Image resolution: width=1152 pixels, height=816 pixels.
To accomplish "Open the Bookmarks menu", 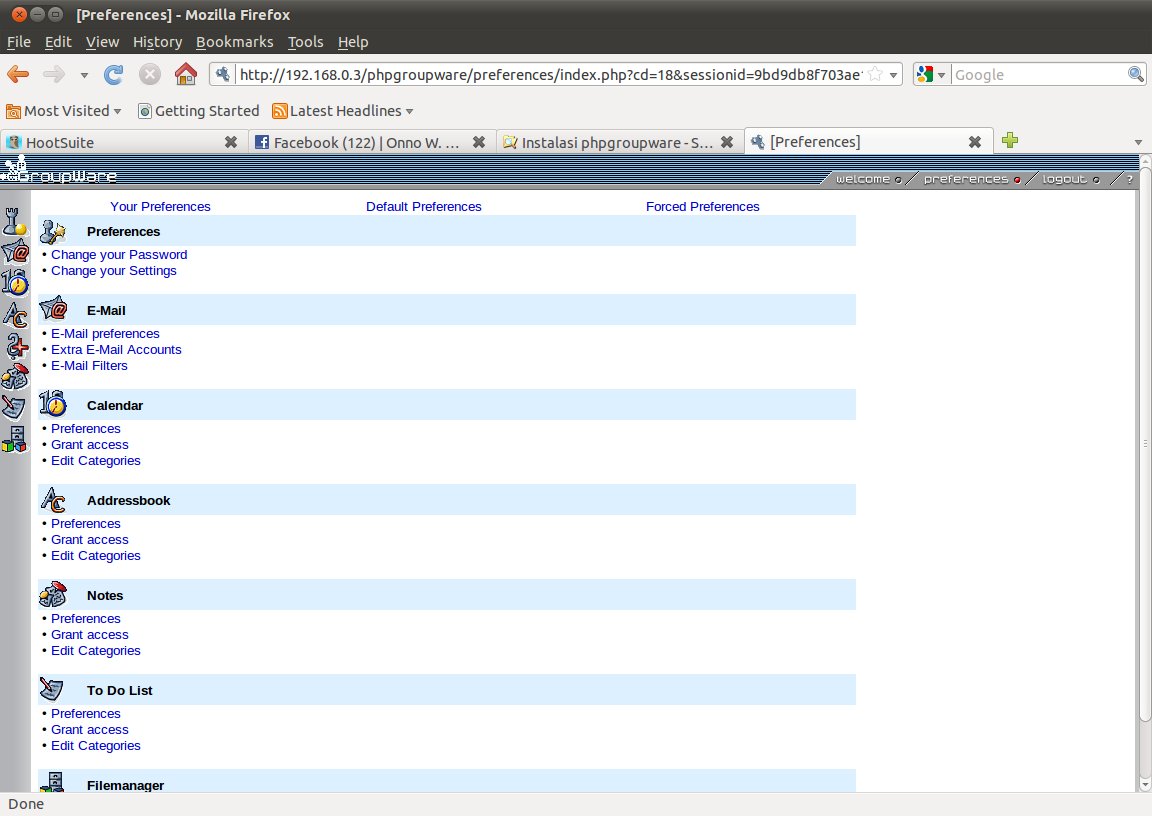I will (x=234, y=42).
